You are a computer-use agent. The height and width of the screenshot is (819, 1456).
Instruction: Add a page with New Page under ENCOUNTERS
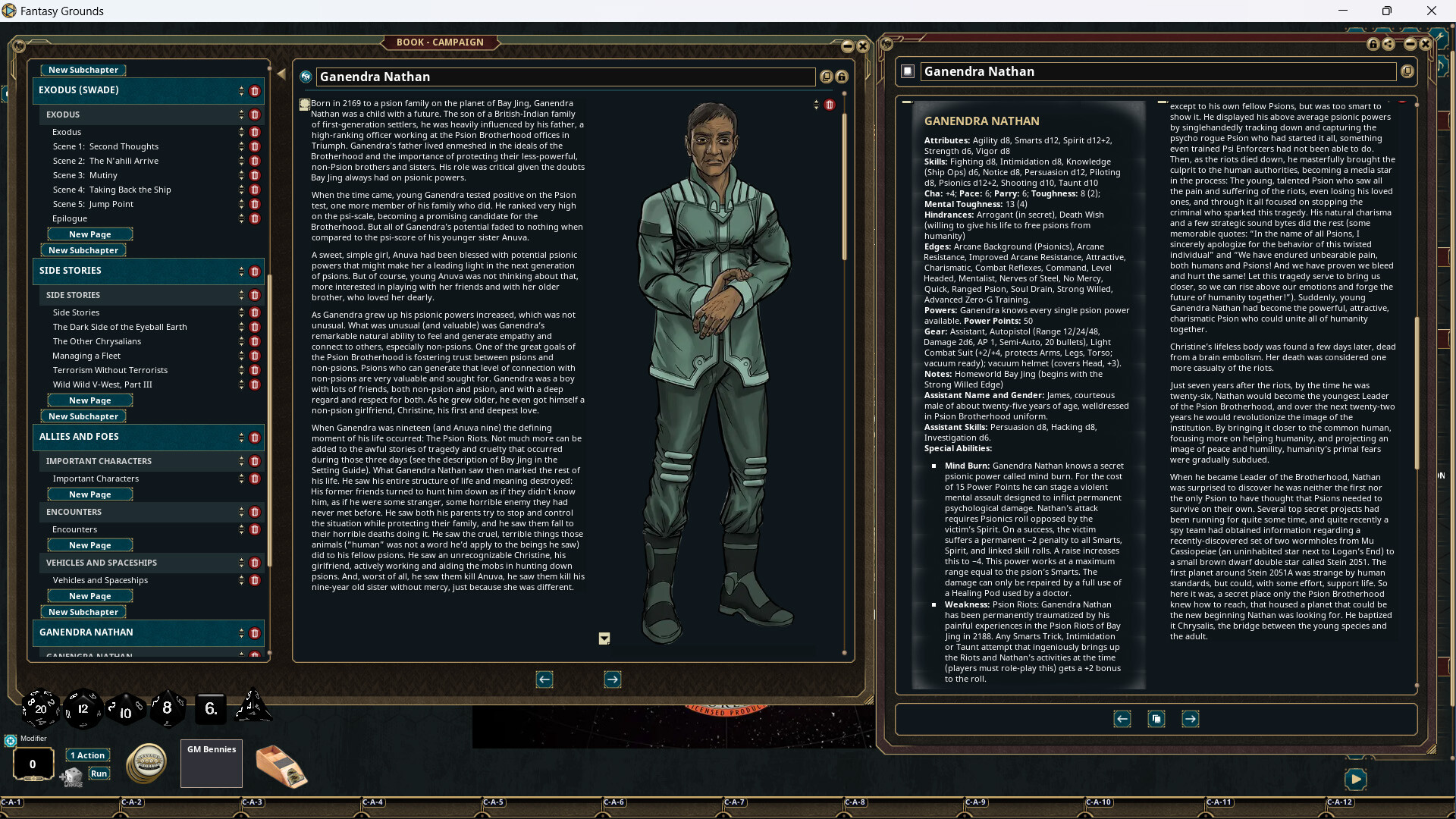89,544
